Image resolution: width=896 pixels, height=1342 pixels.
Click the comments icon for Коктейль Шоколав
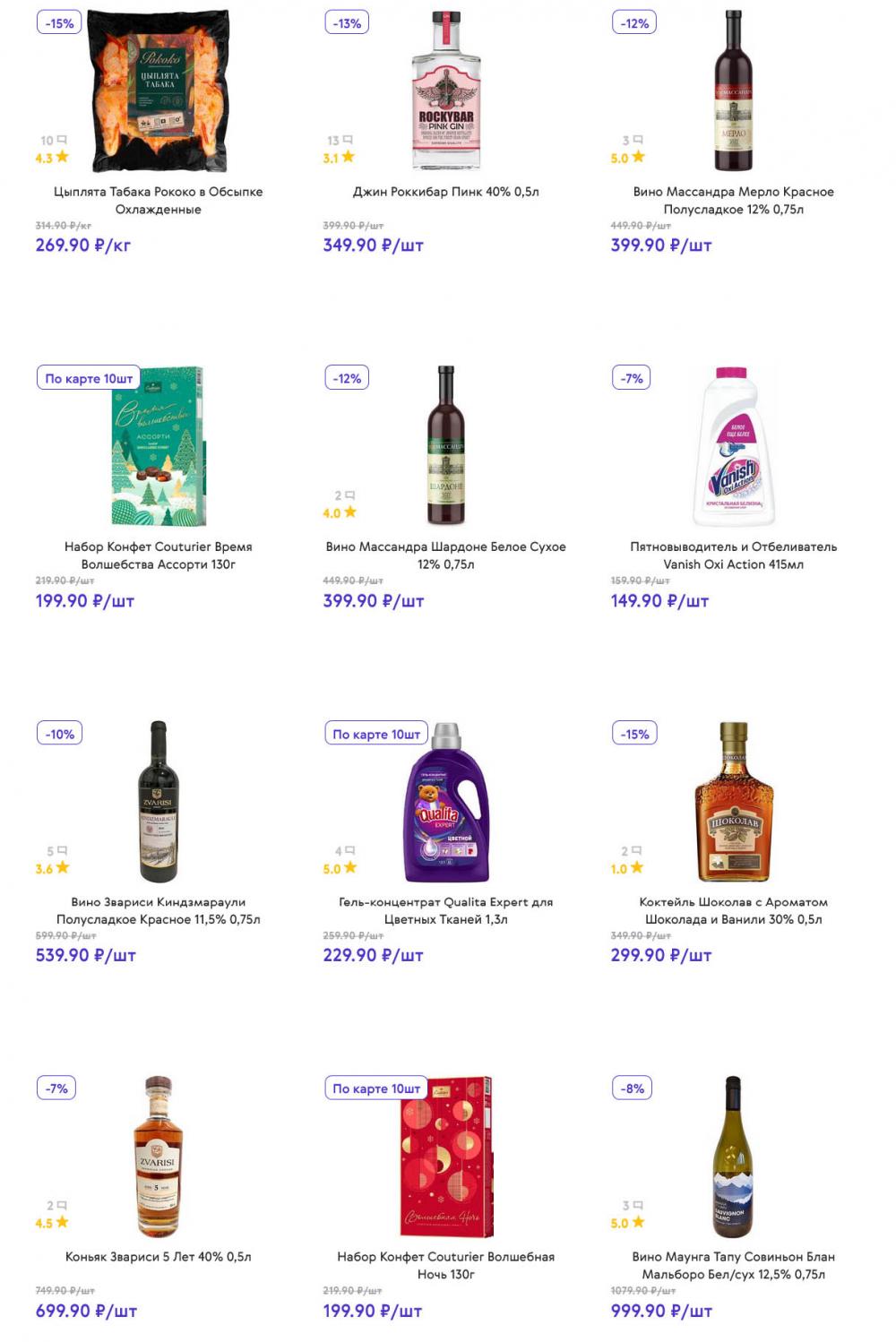(x=638, y=851)
